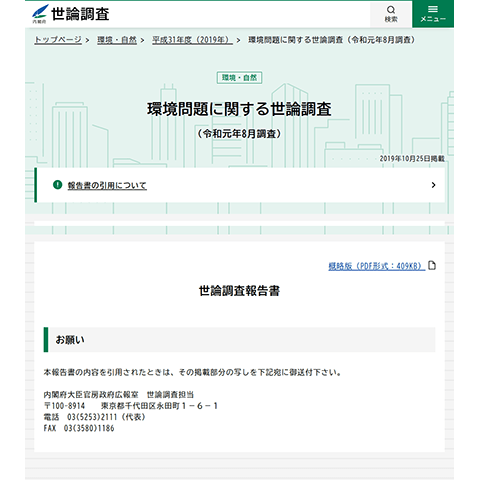Click the 環境問題に関する世論調査 main title
The width and height of the screenshot is (480, 480).
239,109
